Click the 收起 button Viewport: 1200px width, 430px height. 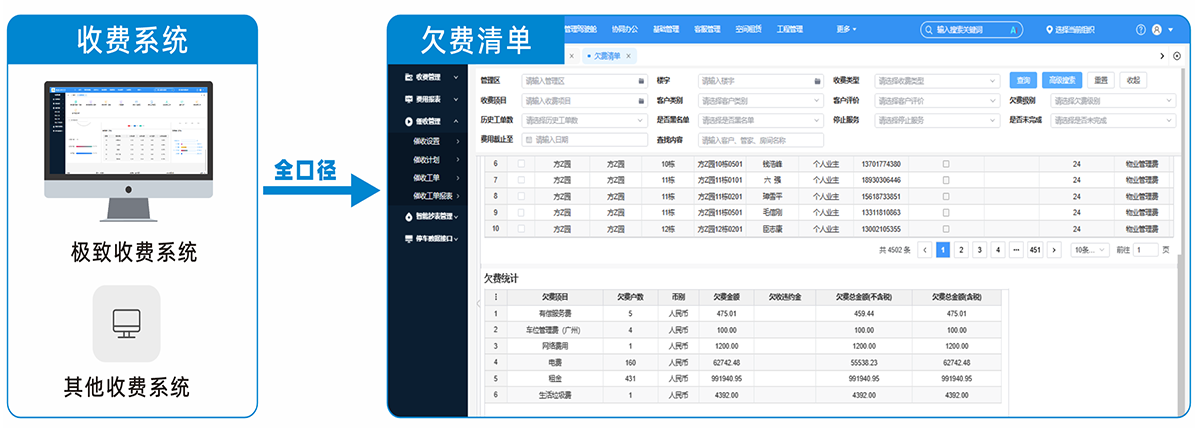tap(1132, 80)
